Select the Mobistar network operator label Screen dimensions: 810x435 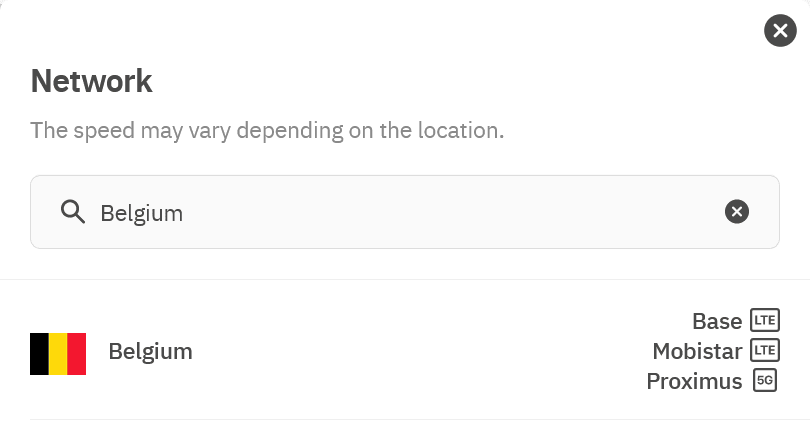click(697, 351)
